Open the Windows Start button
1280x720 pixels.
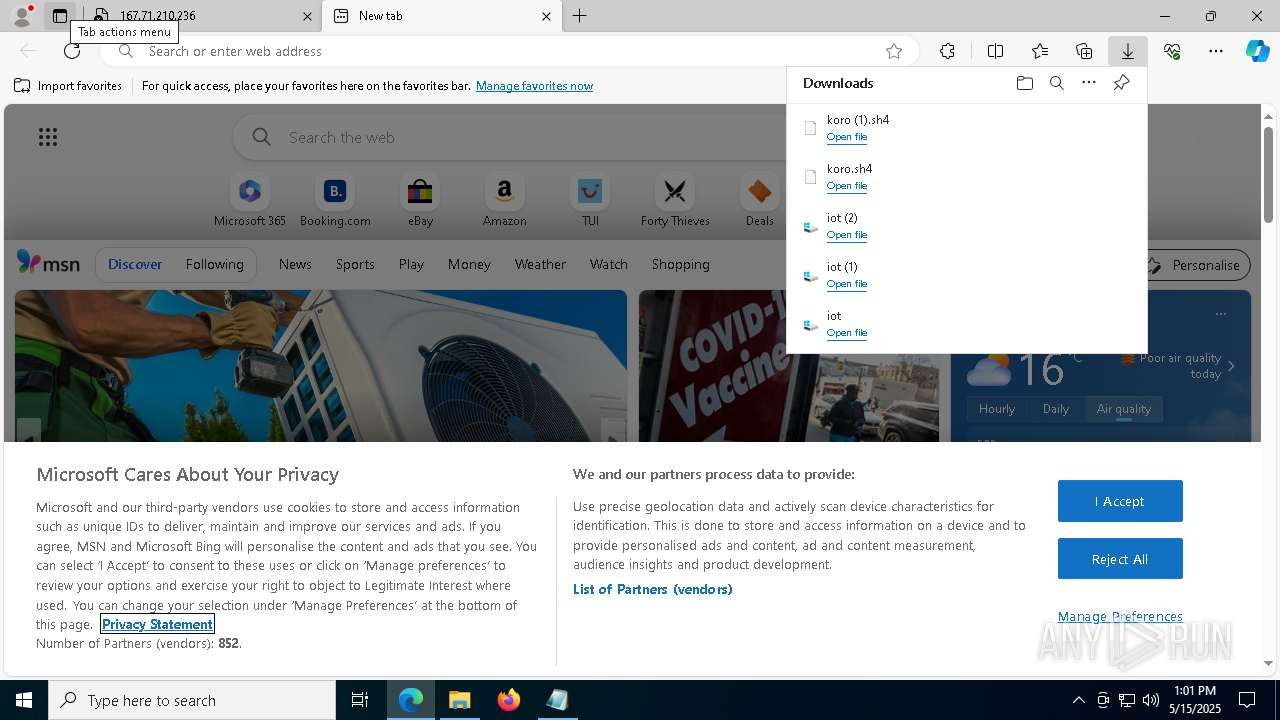point(24,700)
